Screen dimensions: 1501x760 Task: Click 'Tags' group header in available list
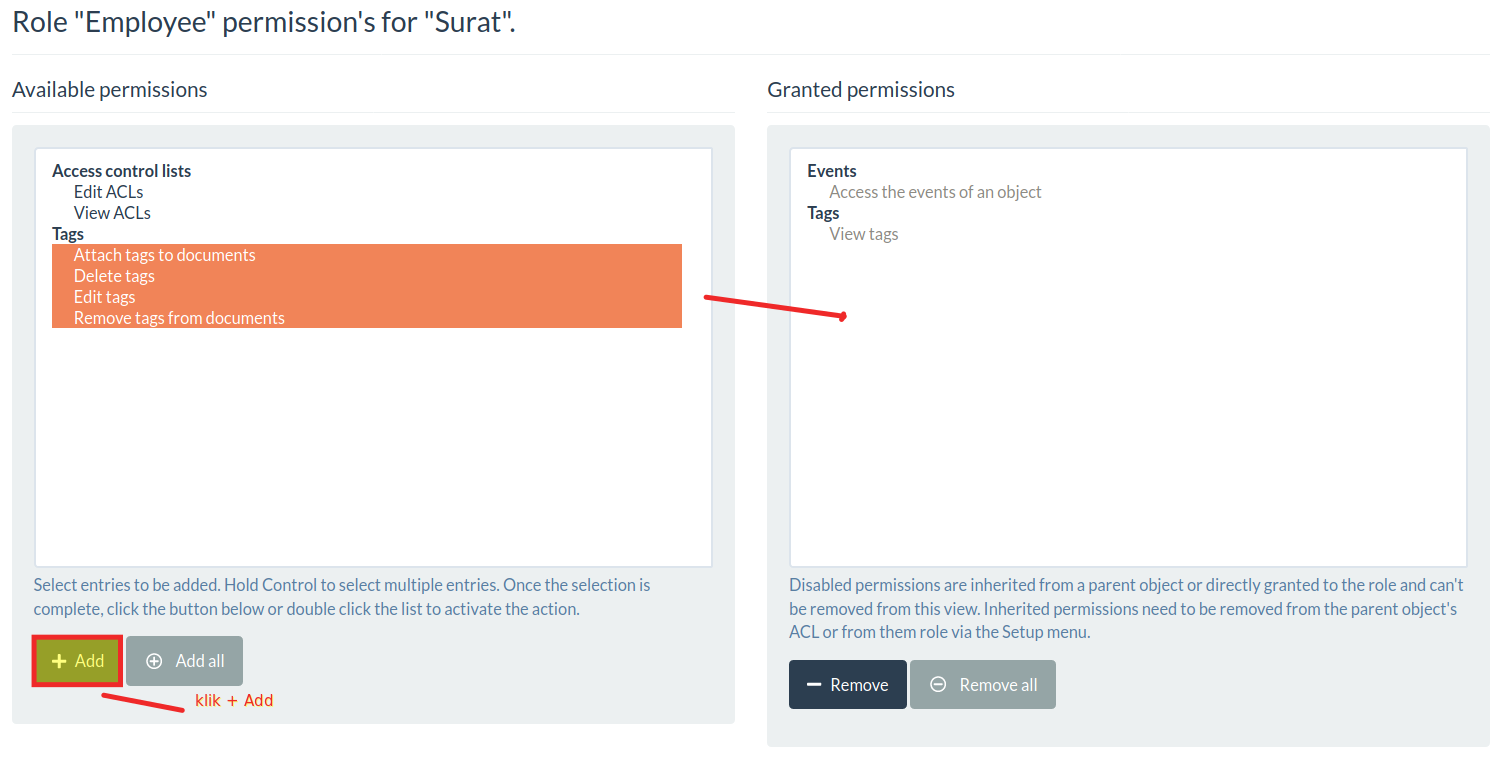coord(68,234)
